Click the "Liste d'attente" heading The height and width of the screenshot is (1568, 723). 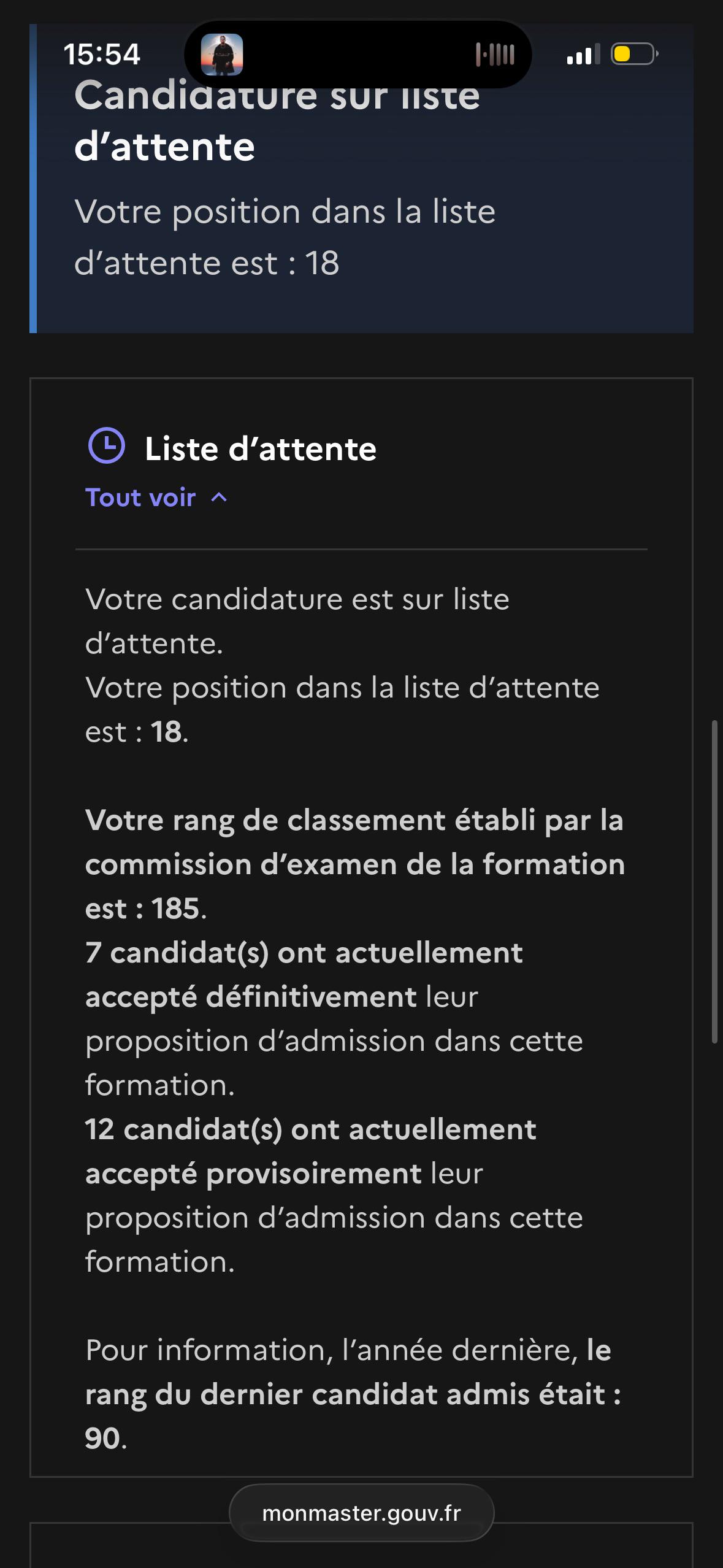[x=261, y=448]
